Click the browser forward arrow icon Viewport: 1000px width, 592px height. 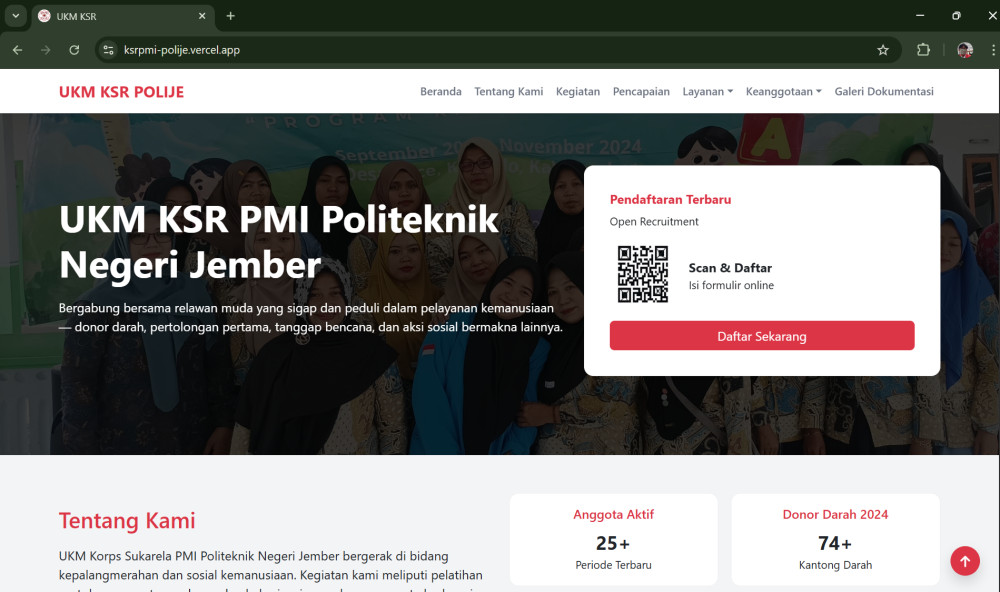pos(45,50)
